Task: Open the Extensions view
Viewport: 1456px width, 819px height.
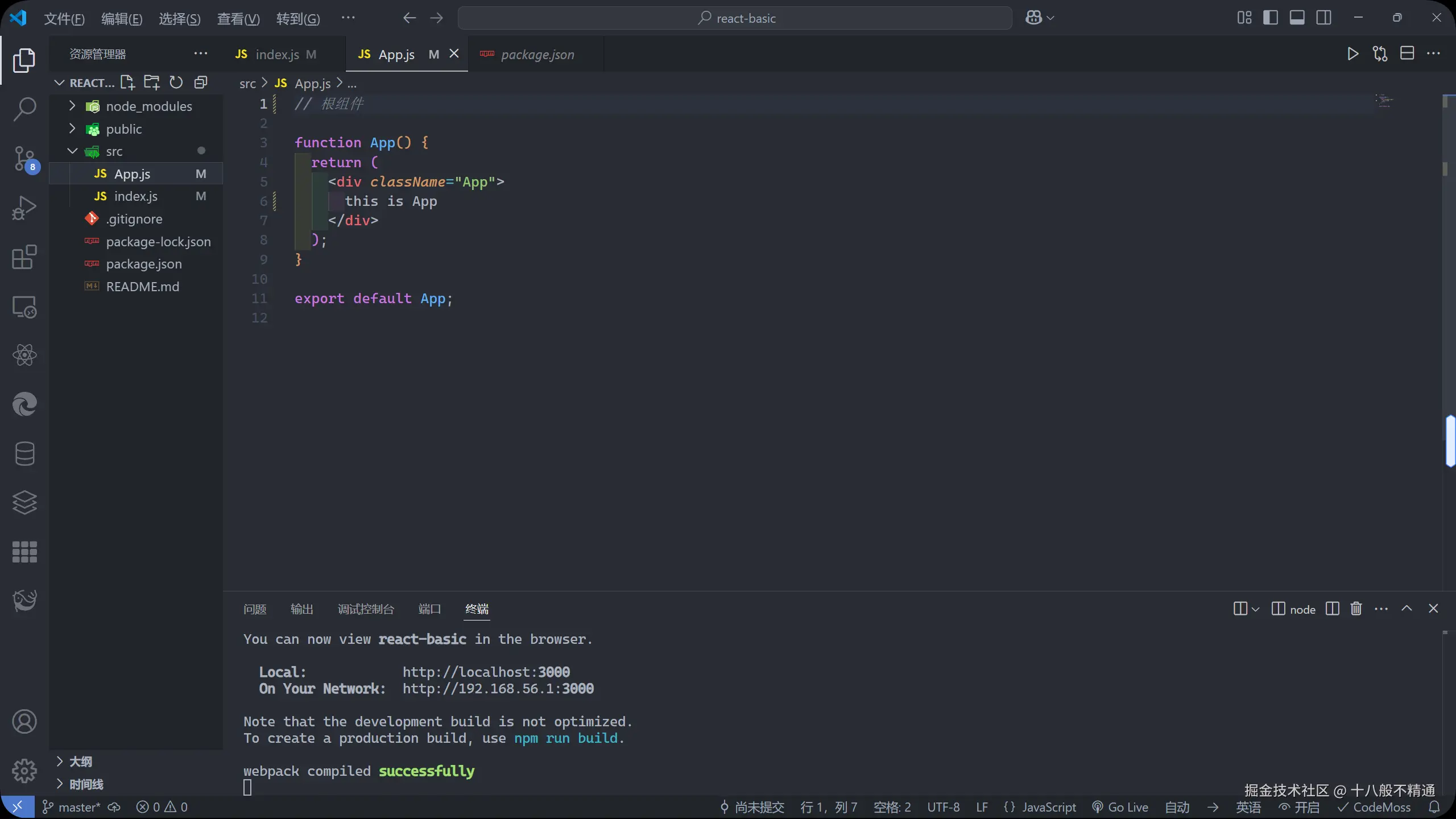Action: [x=24, y=257]
